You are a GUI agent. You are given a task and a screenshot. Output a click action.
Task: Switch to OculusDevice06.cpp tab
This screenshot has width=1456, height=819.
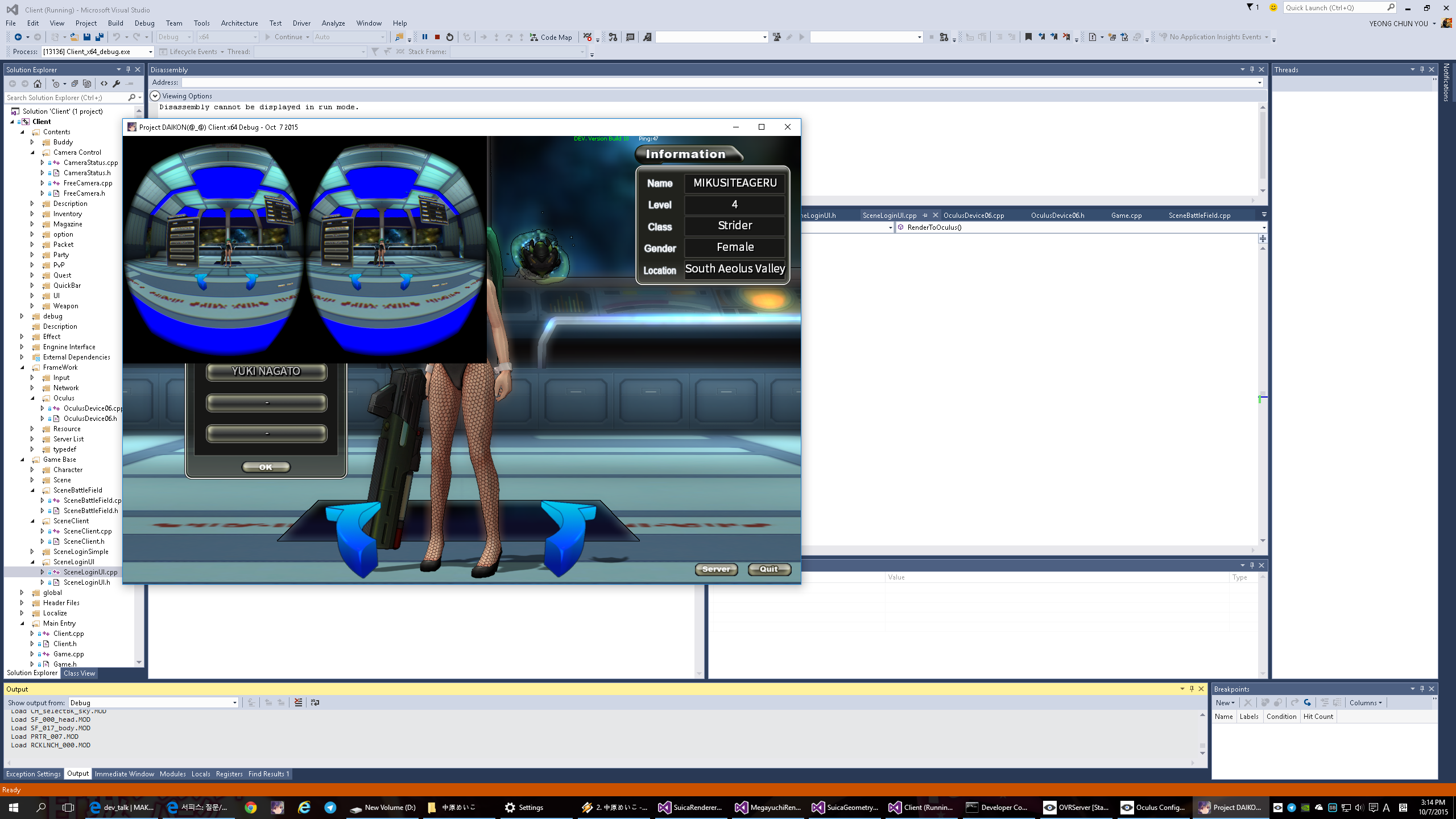coord(973,216)
